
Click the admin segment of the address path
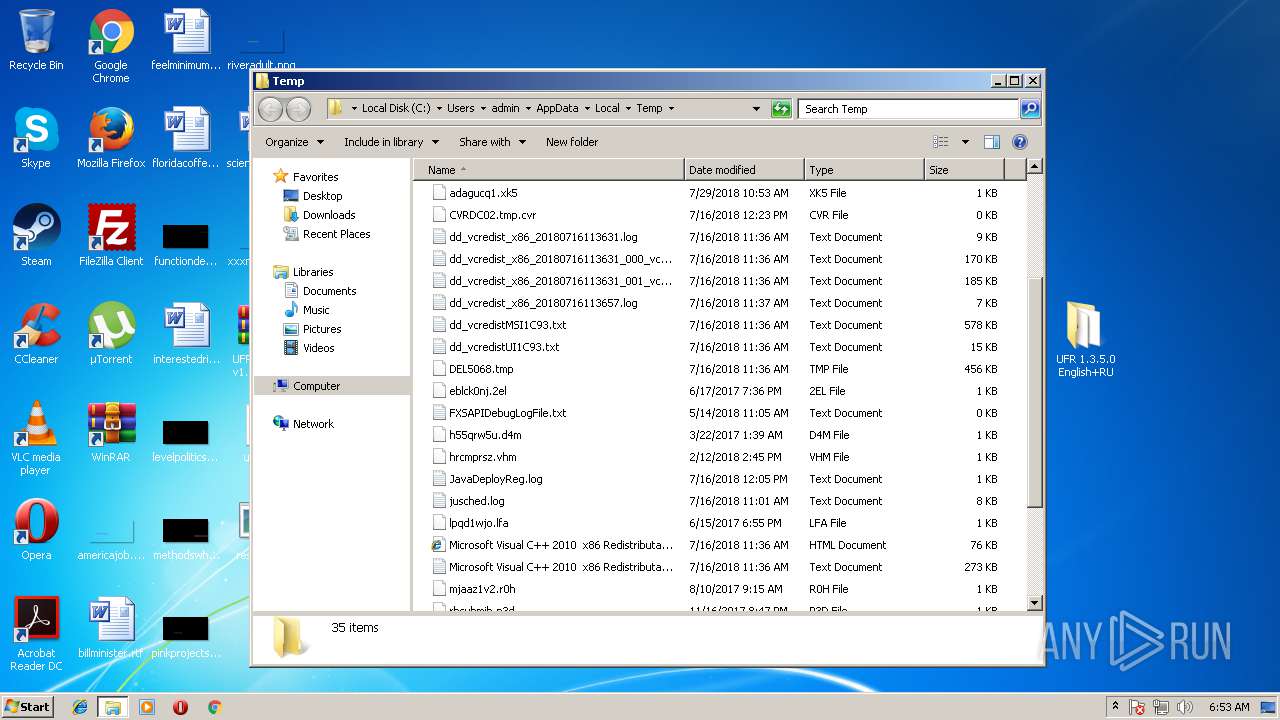[505, 109]
